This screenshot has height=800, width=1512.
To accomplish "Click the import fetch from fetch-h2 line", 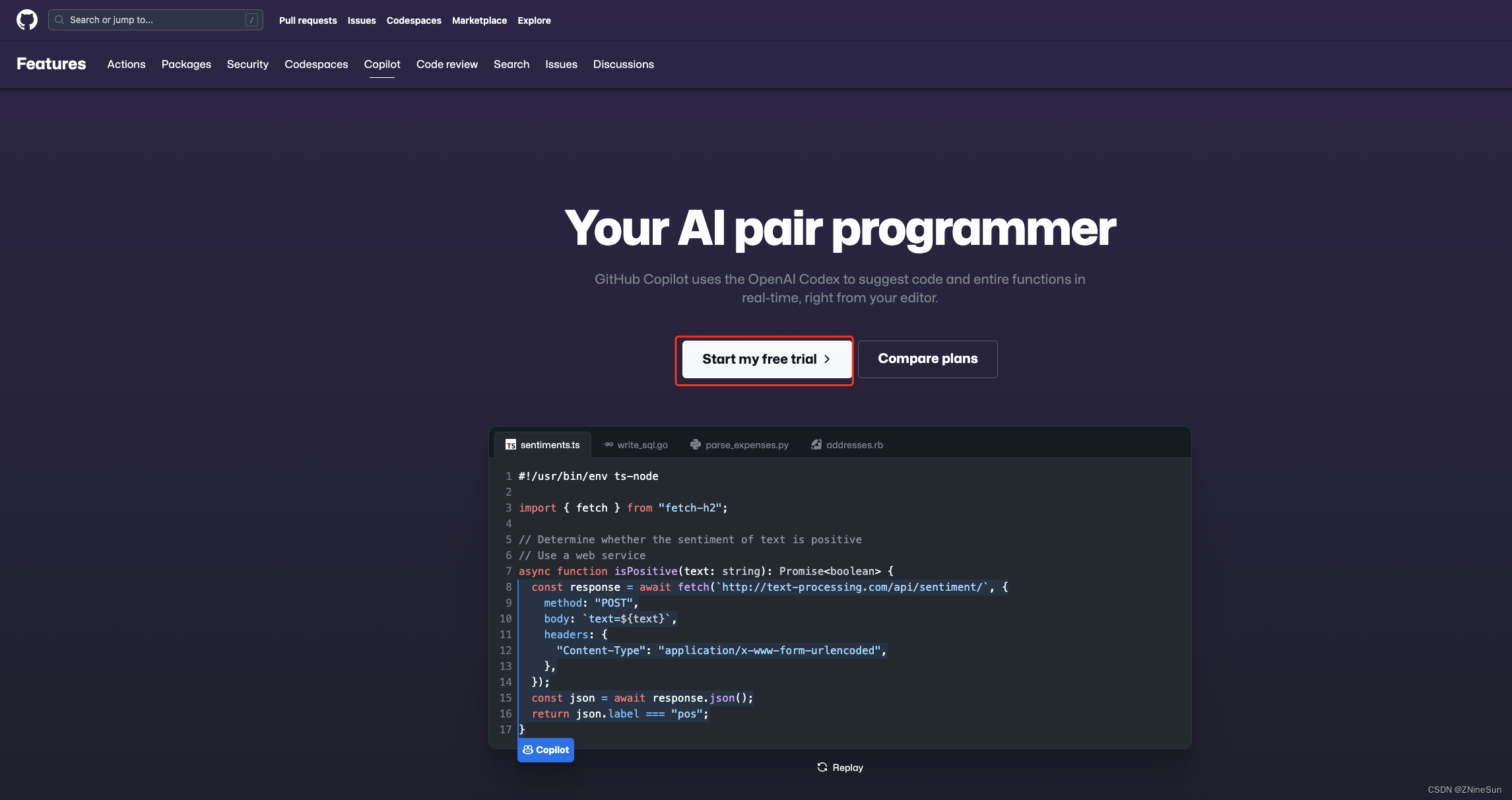I will pyautogui.click(x=623, y=508).
